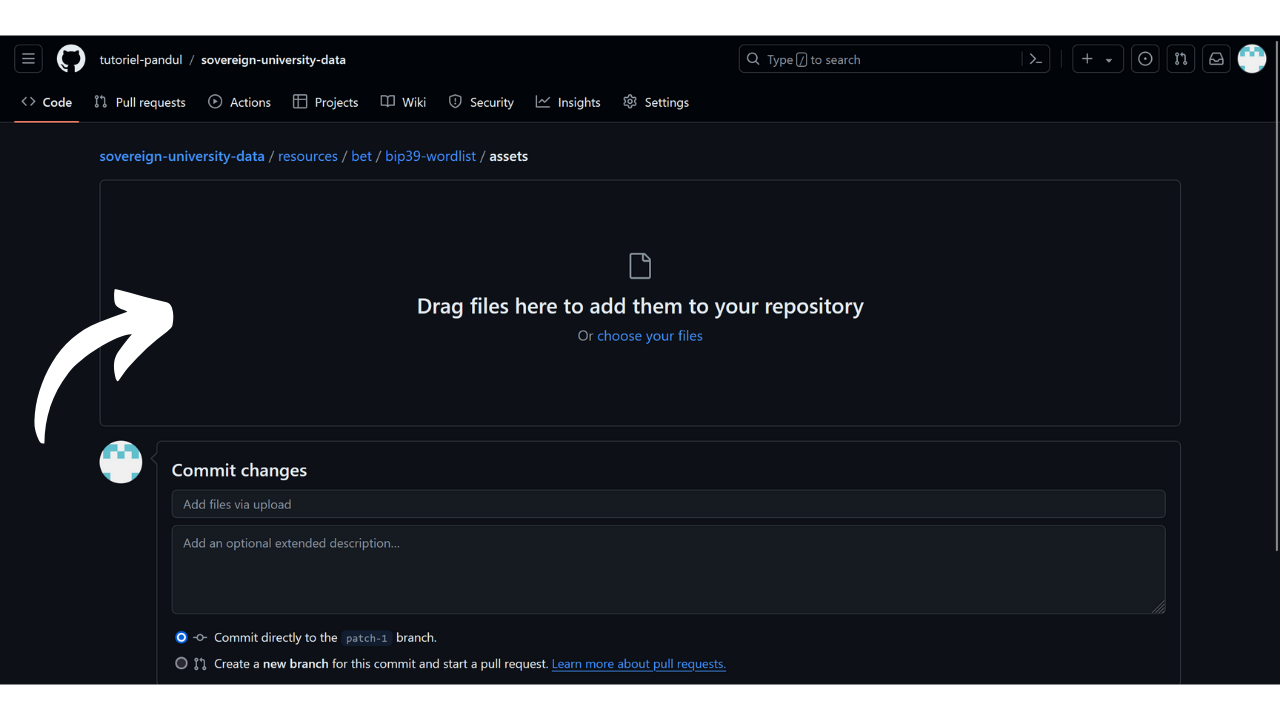Go to the Settings tab
The height and width of the screenshot is (720, 1280).
(656, 102)
